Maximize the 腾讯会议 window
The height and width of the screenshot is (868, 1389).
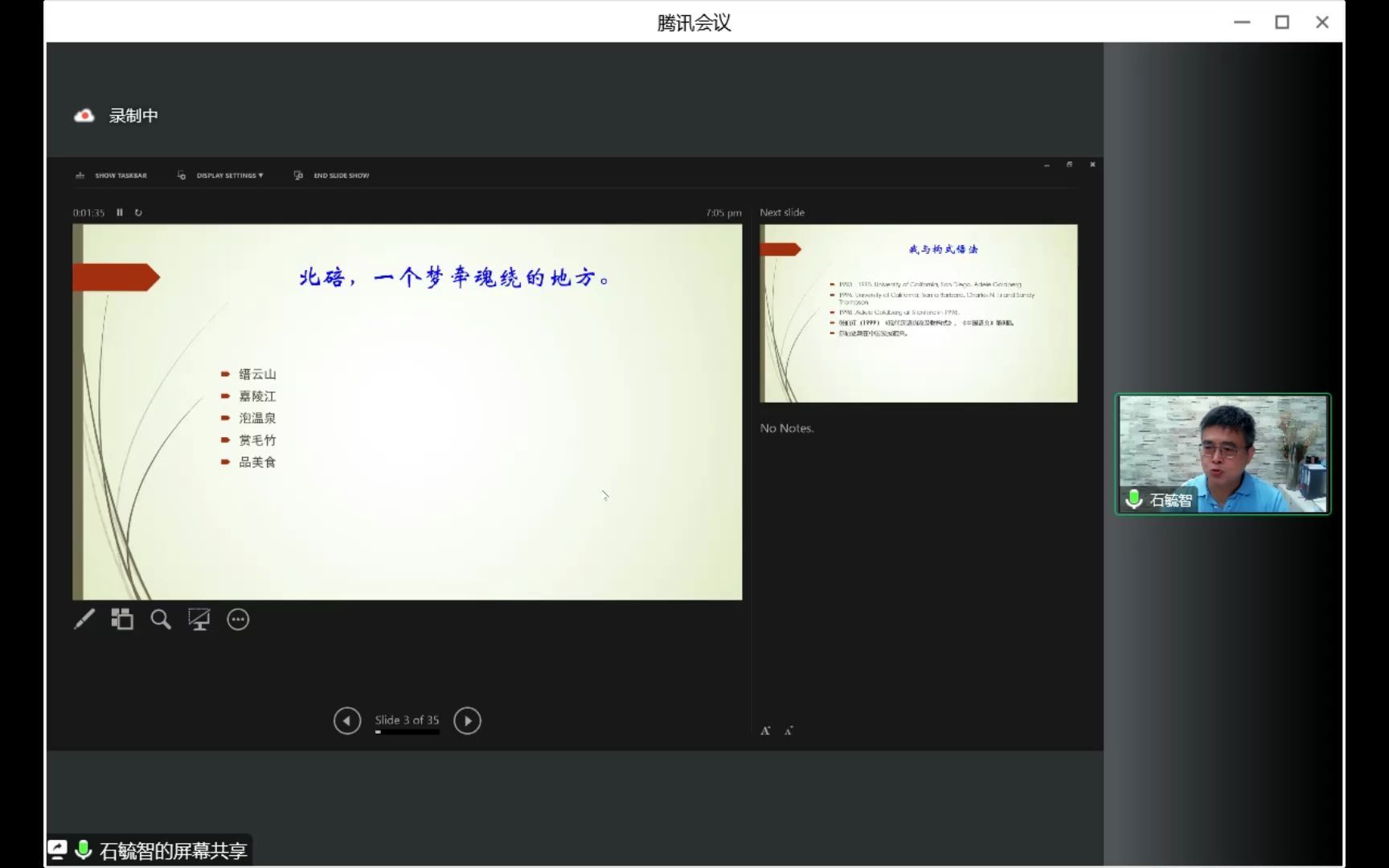[1282, 23]
